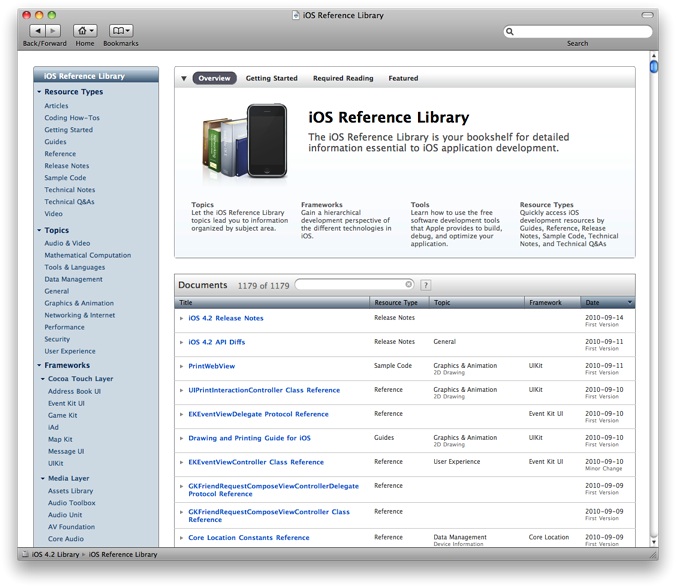Open EKEventViewController Class Reference
This screenshot has height=587, width=676.
coord(256,462)
